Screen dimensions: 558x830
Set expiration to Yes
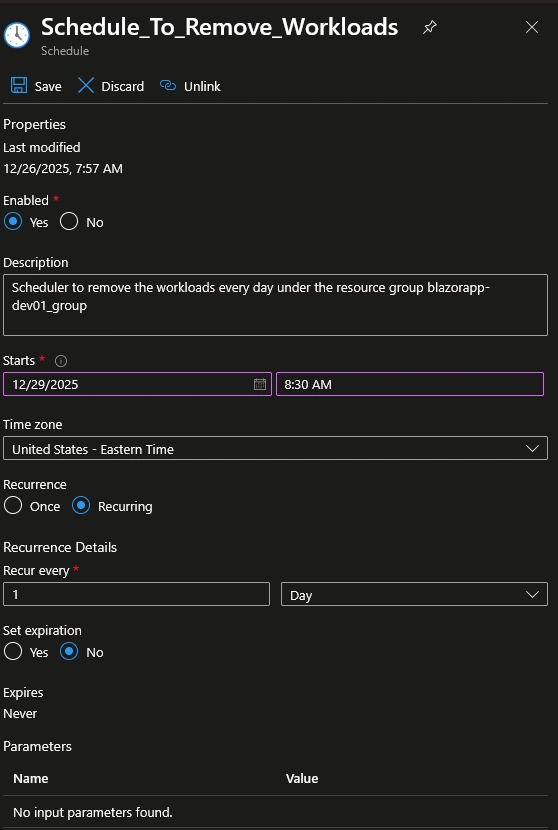13,652
